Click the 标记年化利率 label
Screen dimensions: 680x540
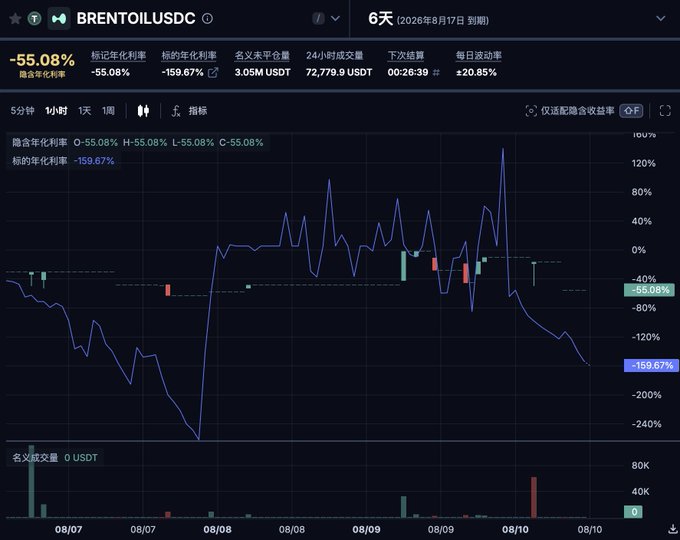tap(118, 56)
